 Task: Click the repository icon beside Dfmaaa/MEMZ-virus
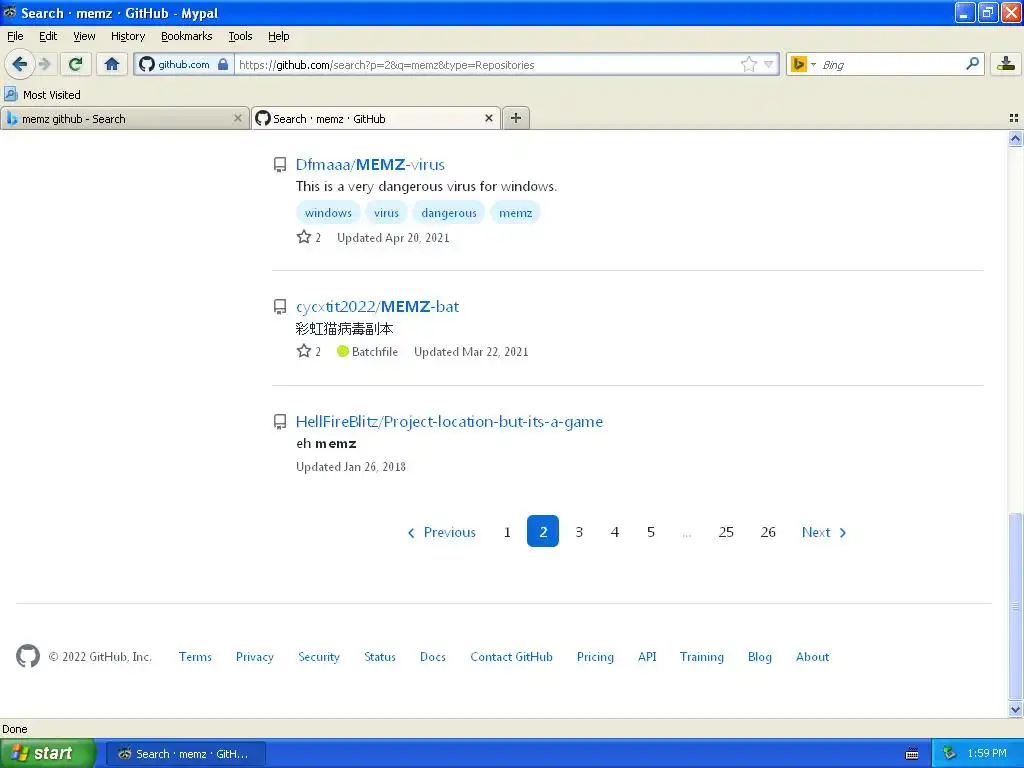point(280,165)
